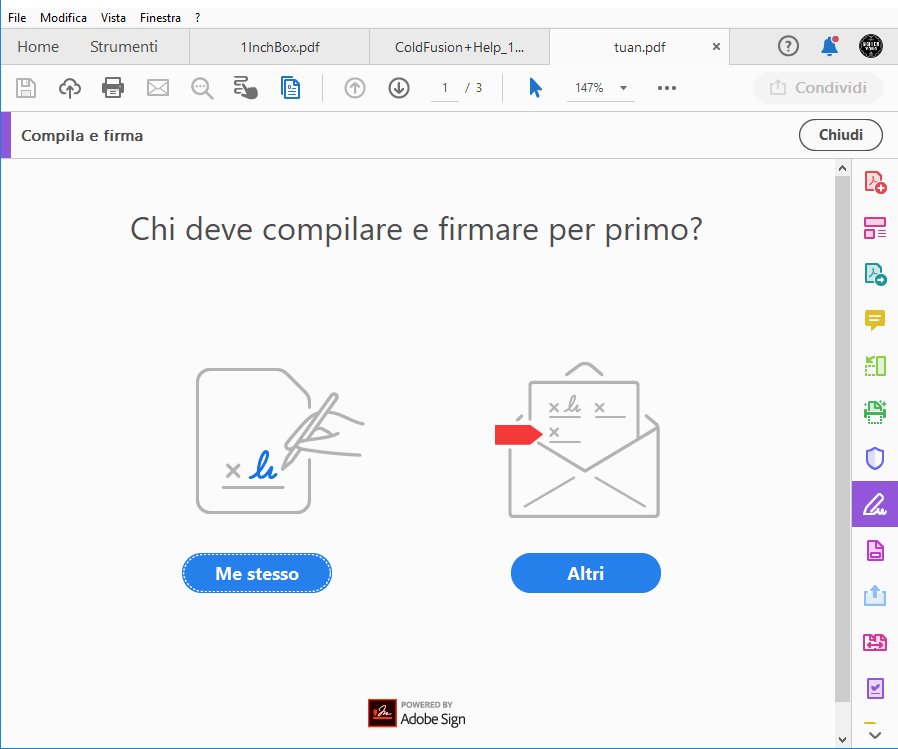Open the Crea PDF tool

[874, 181]
